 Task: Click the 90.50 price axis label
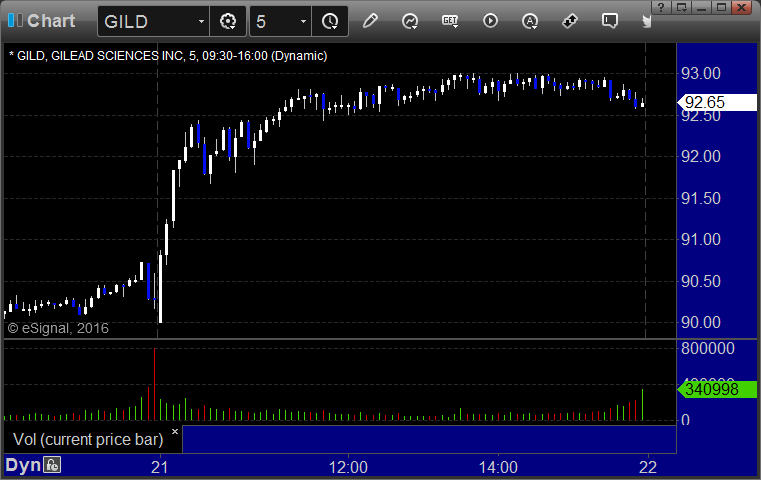pos(701,281)
